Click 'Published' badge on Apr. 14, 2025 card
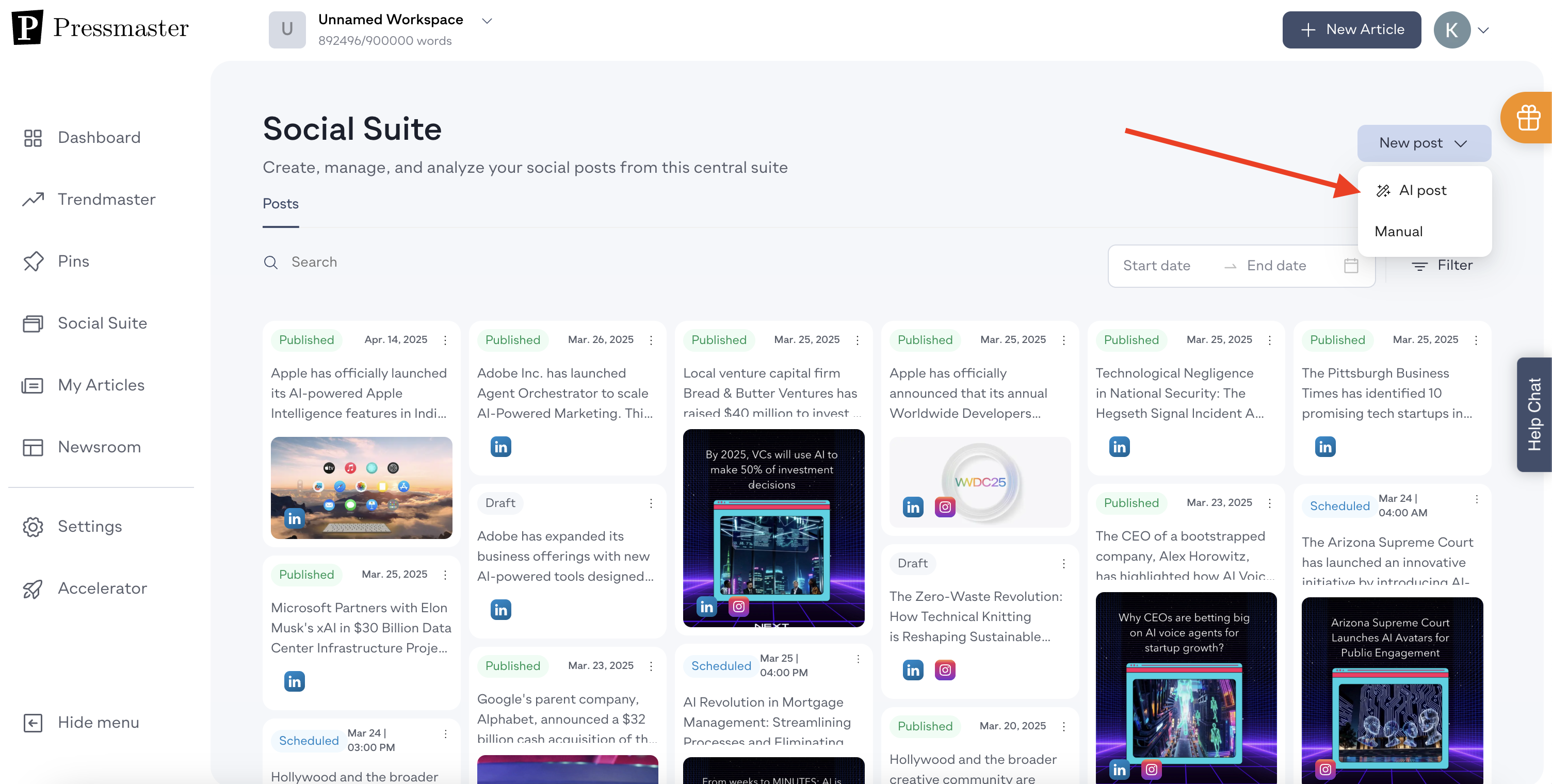The image size is (1552, 784). pyautogui.click(x=306, y=340)
